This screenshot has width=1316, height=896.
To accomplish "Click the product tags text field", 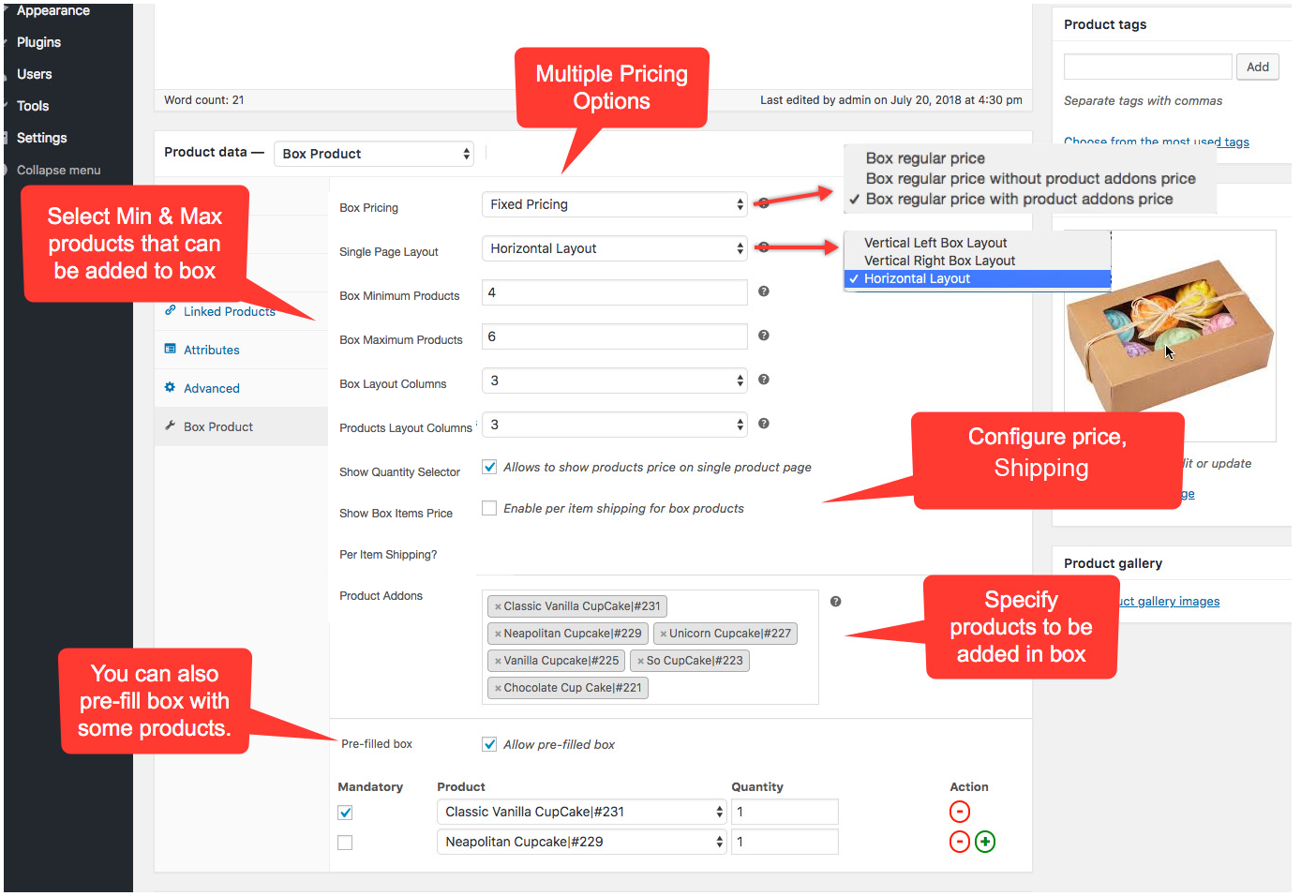I will point(1148,67).
